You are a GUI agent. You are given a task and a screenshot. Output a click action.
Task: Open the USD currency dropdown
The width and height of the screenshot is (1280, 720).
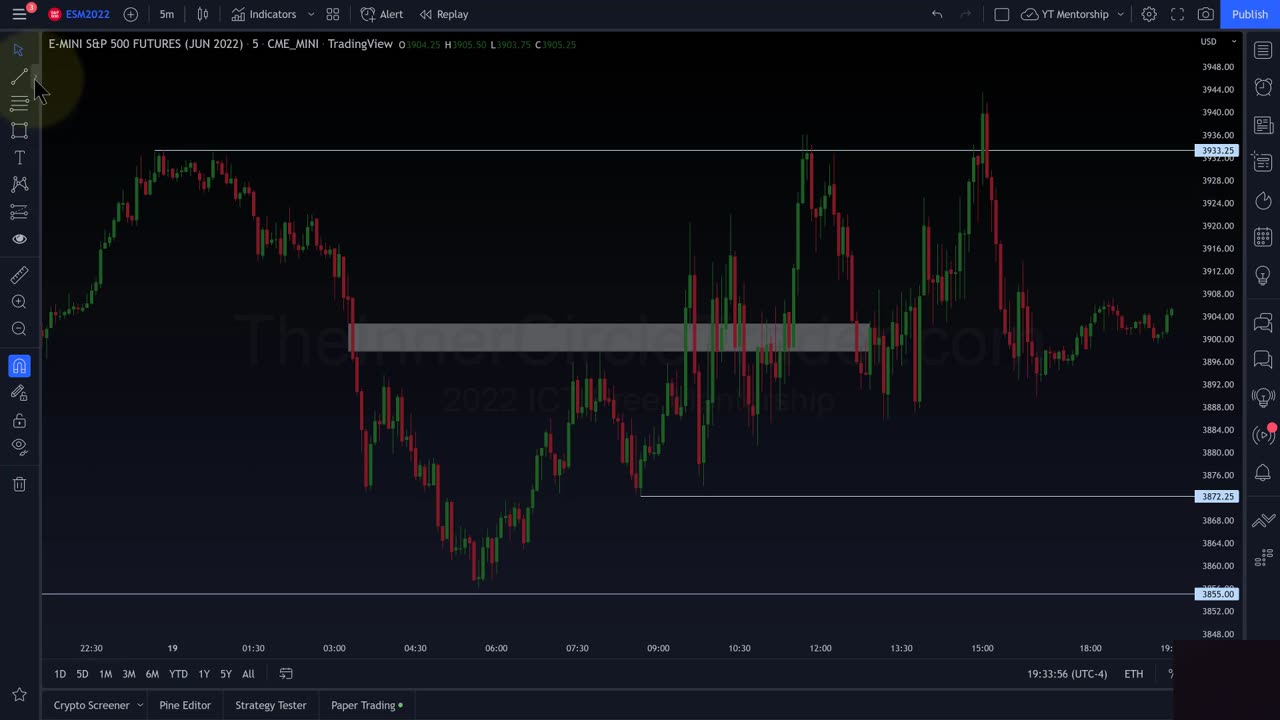[1218, 41]
